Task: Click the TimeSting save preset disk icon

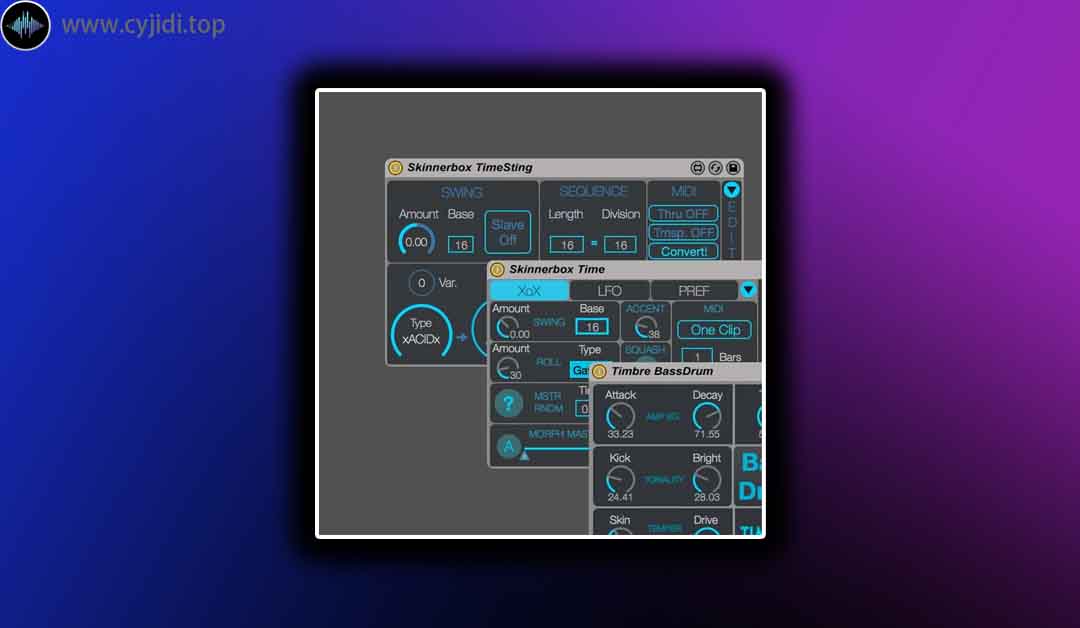Action: pos(733,168)
